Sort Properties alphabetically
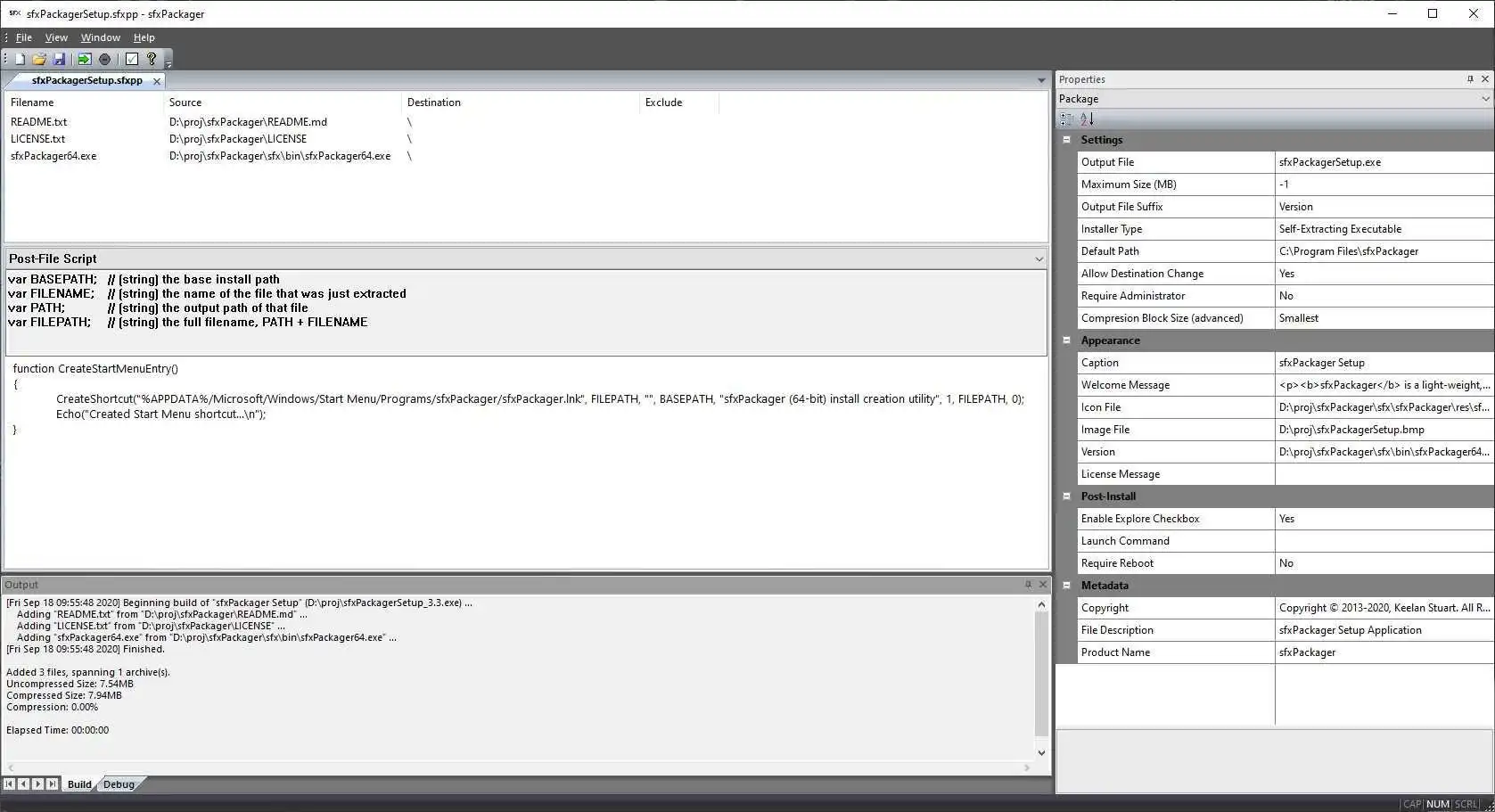1495x812 pixels. click(x=1087, y=119)
